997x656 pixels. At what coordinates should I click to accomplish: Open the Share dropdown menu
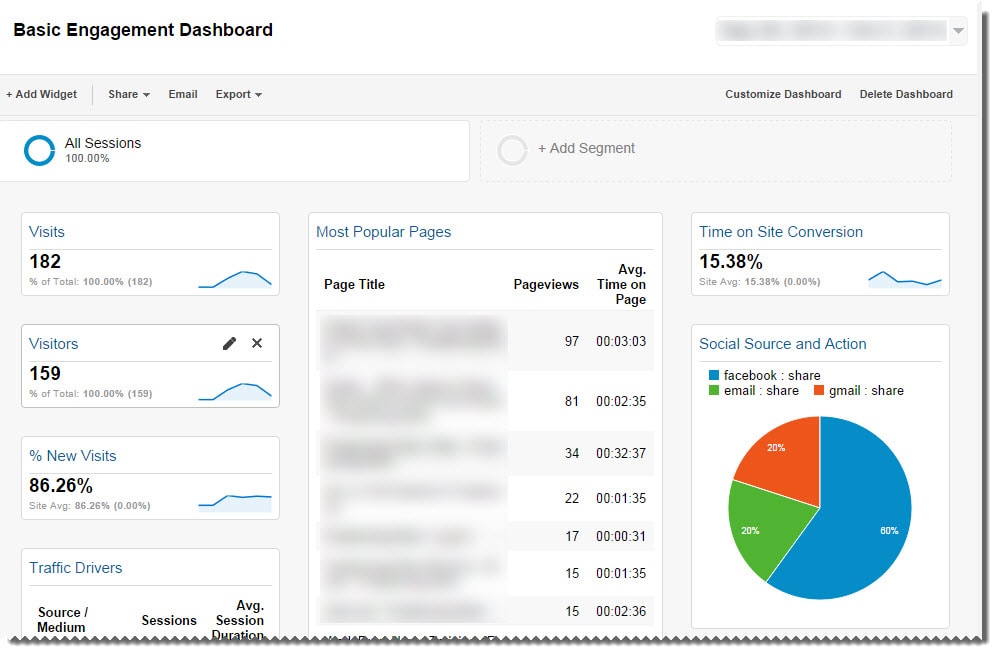pyautogui.click(x=129, y=94)
